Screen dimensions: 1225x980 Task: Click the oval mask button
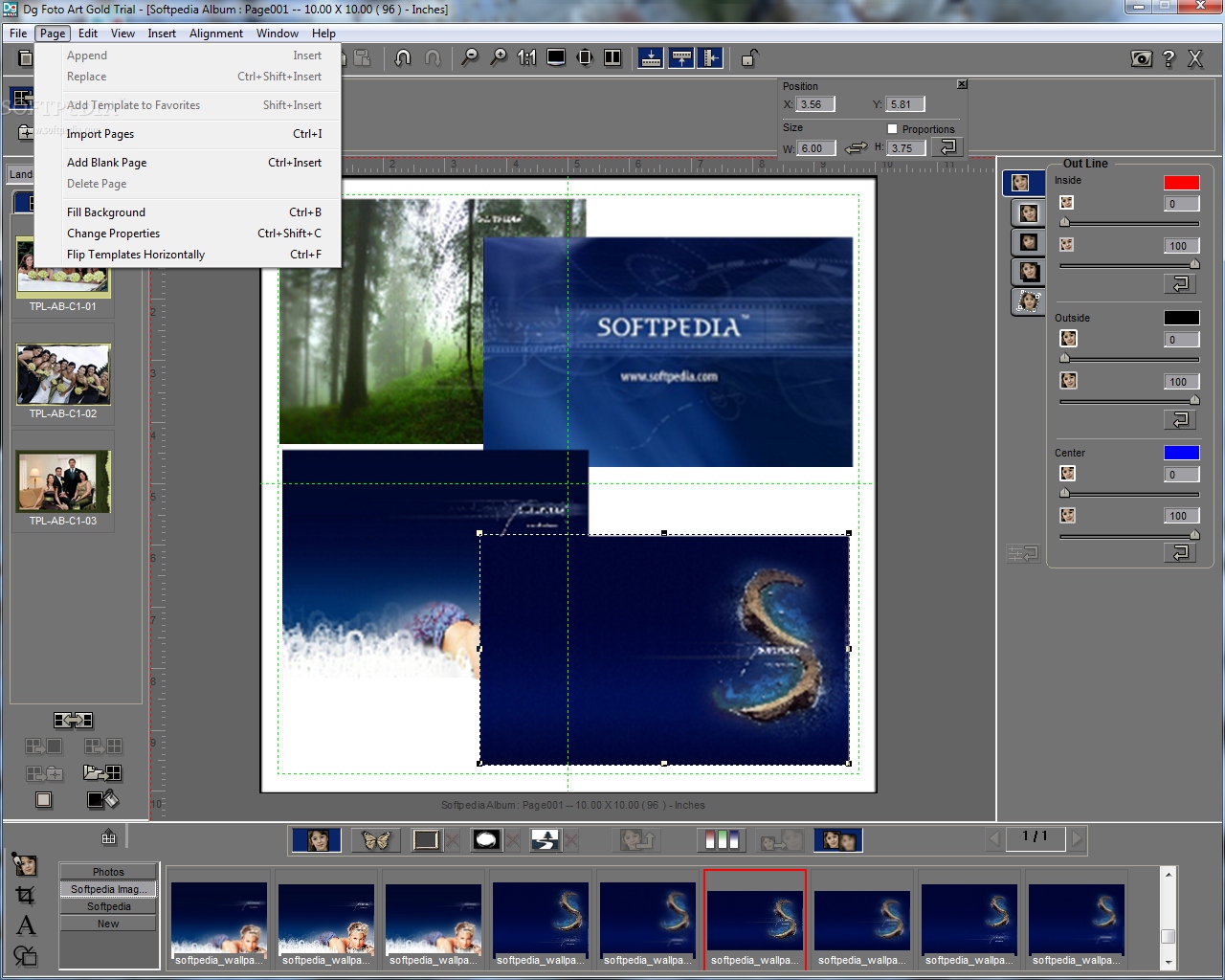(486, 840)
